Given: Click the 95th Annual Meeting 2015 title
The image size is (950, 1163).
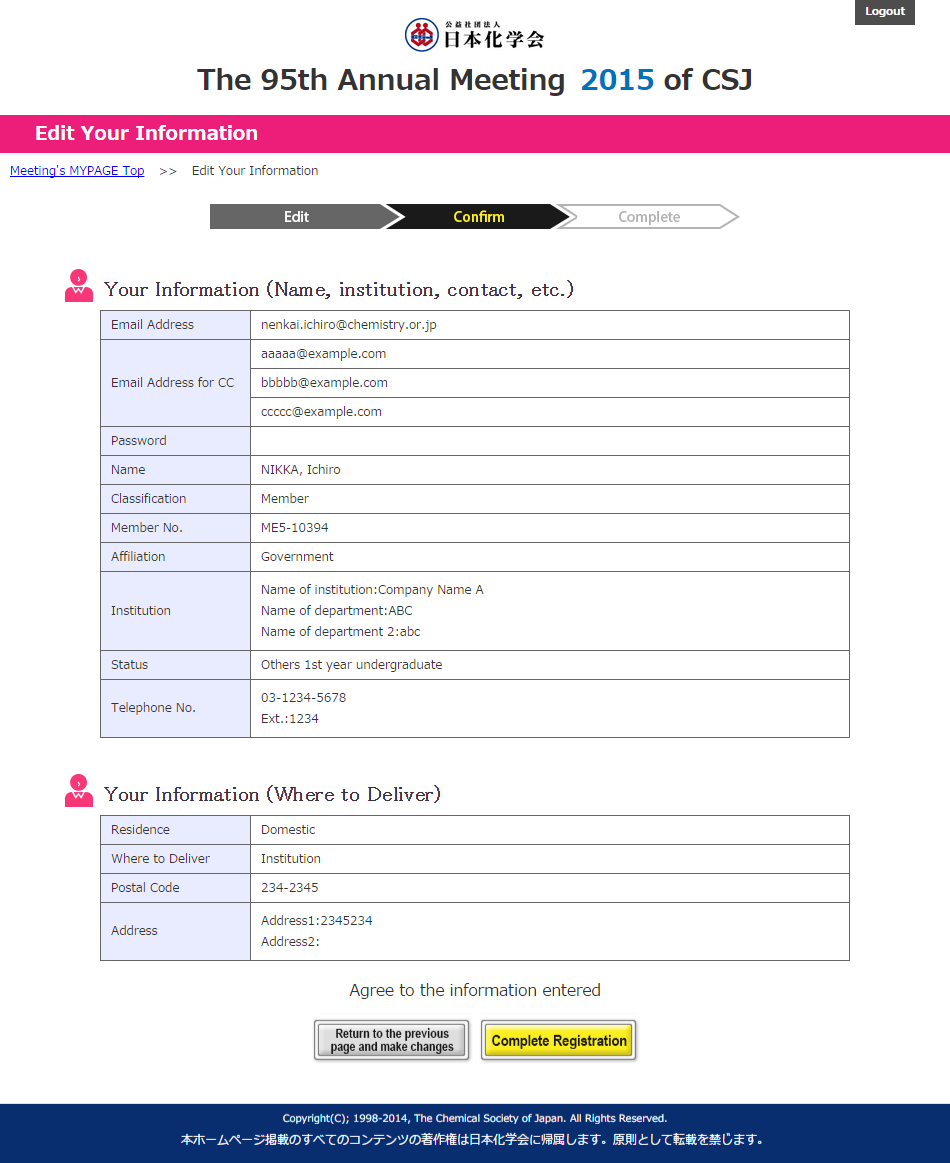Looking at the screenshot, I should tap(475, 80).
